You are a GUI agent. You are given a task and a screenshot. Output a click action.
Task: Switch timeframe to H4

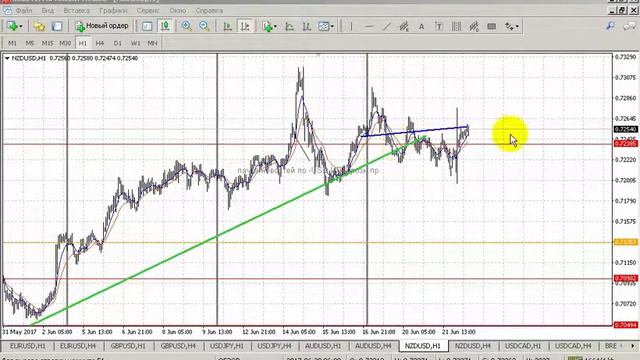100,43
